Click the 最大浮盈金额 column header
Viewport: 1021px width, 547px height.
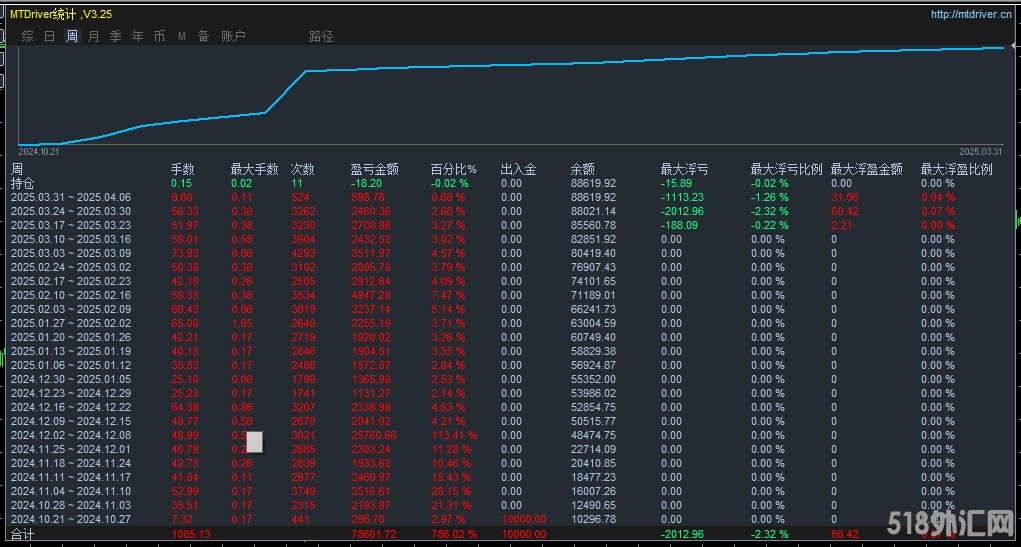click(867, 169)
